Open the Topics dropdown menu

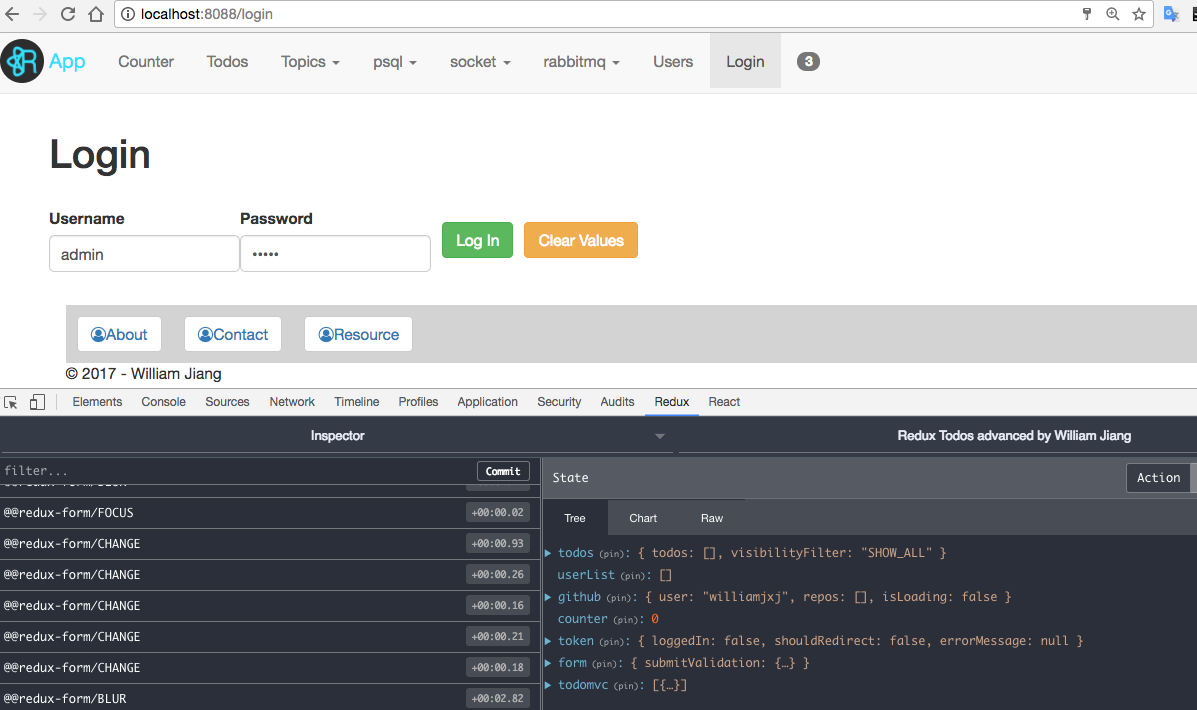pos(310,62)
